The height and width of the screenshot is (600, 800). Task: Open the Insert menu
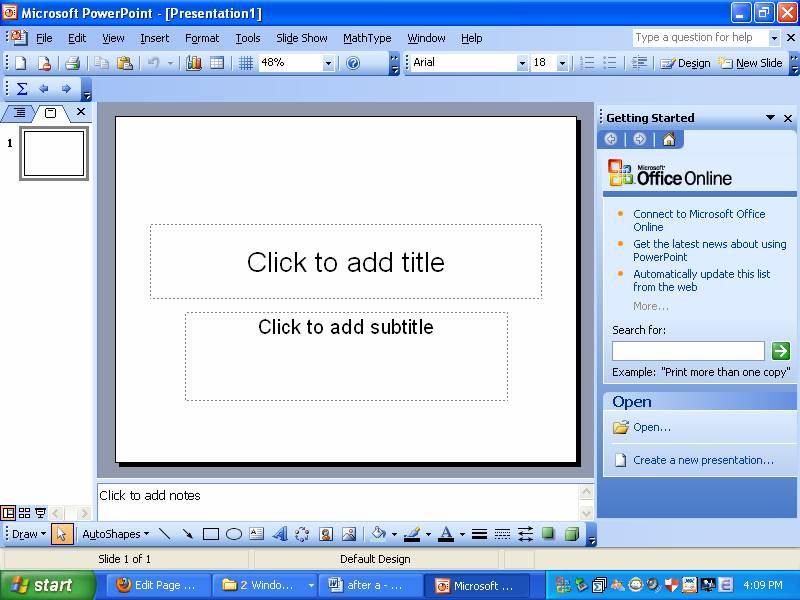[x=155, y=38]
